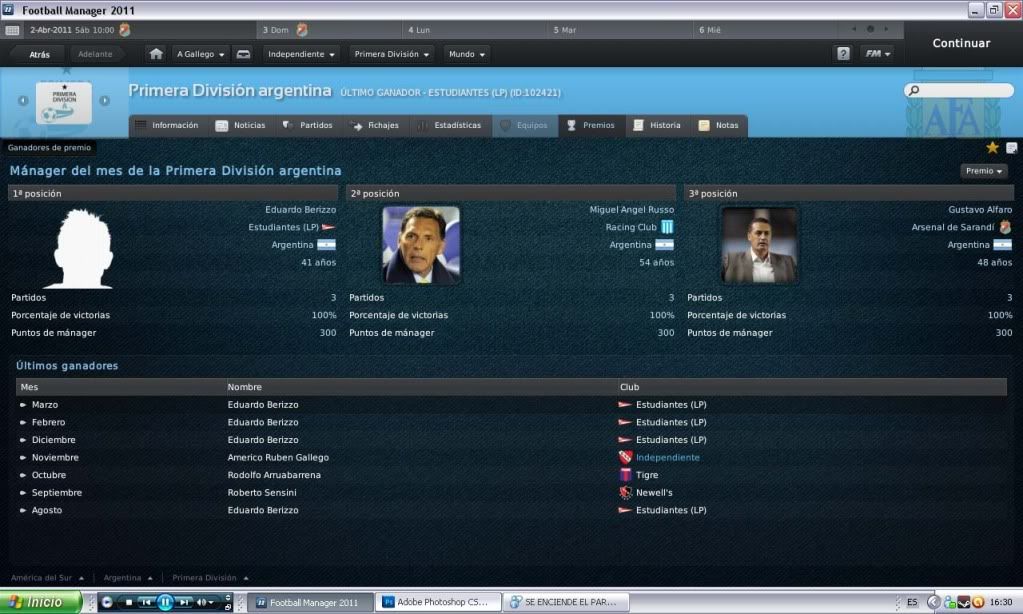Image resolution: width=1023 pixels, height=614 pixels.
Task: Click the Home icon in navigation bar
Action: (x=156, y=54)
